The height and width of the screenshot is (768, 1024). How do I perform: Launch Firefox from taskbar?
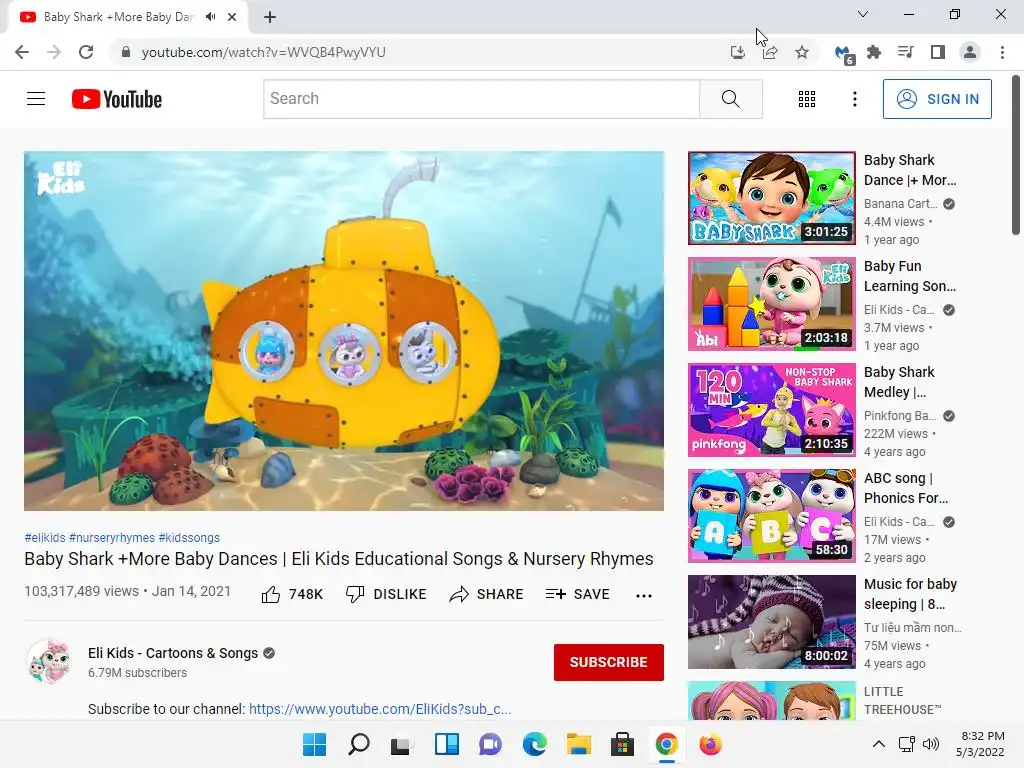click(x=711, y=744)
